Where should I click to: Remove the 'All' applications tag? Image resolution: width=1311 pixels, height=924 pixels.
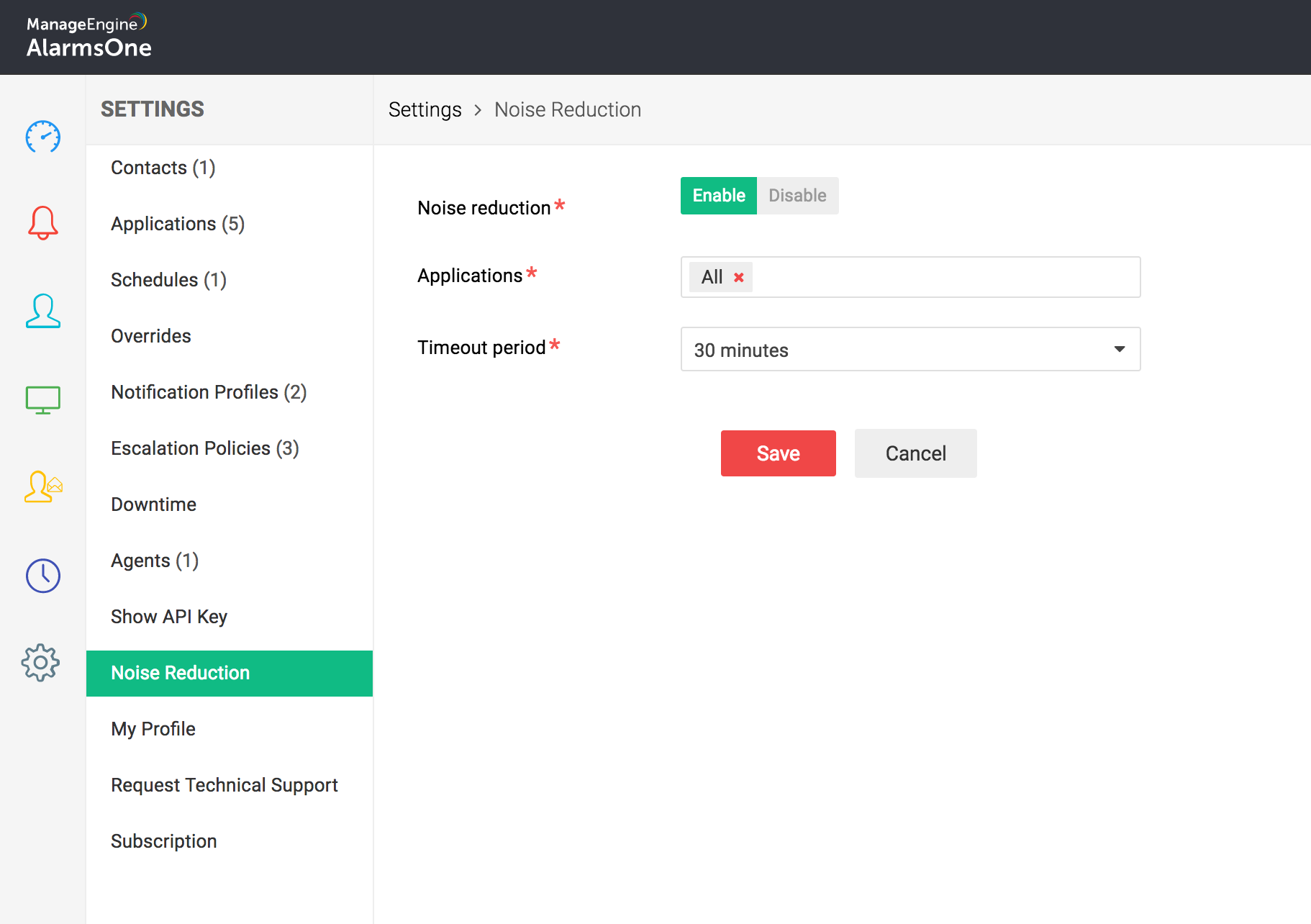tap(738, 277)
